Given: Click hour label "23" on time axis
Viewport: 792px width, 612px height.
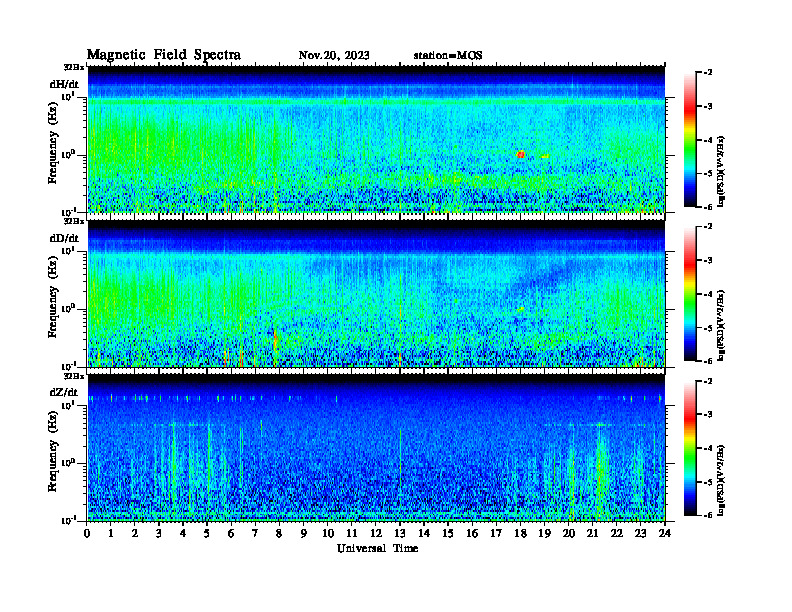Looking at the screenshot, I should pyautogui.click(x=641, y=534).
